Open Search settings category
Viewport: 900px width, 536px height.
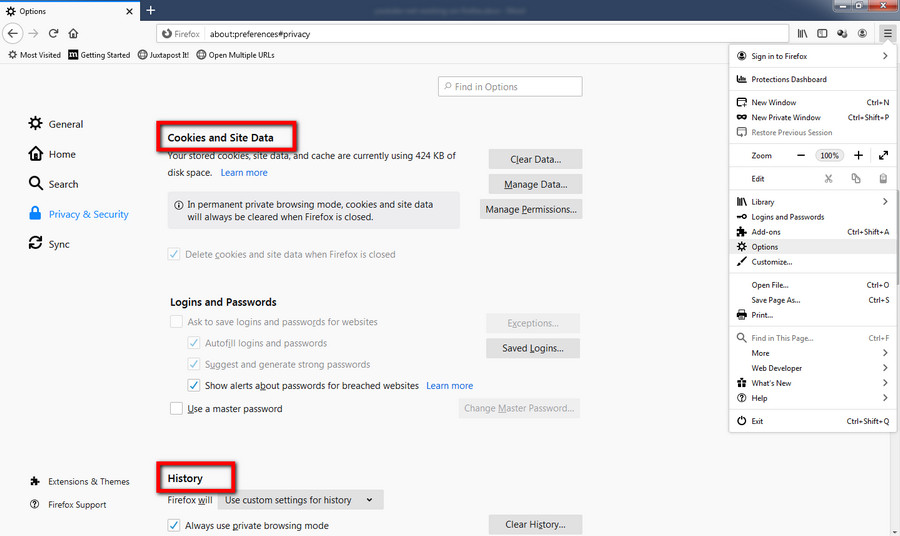pos(53,184)
